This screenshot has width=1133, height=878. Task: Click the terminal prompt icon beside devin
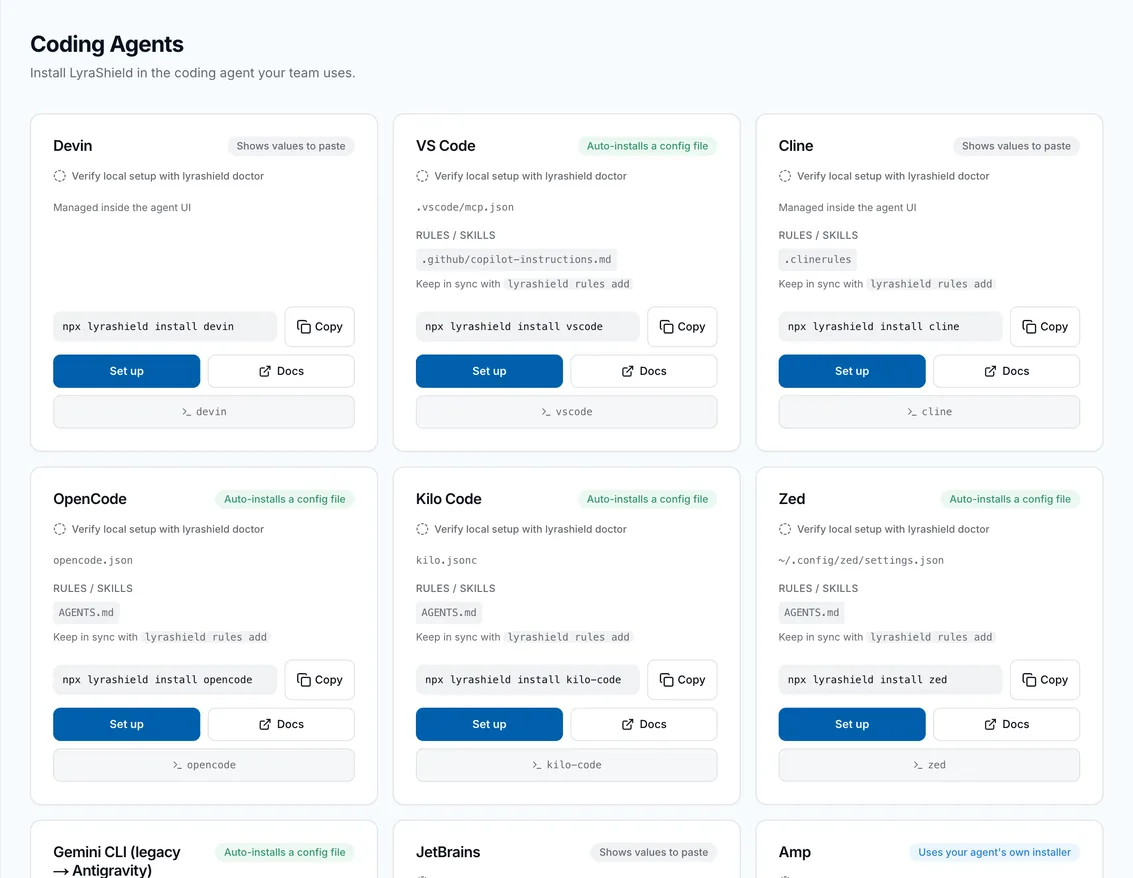coord(186,412)
